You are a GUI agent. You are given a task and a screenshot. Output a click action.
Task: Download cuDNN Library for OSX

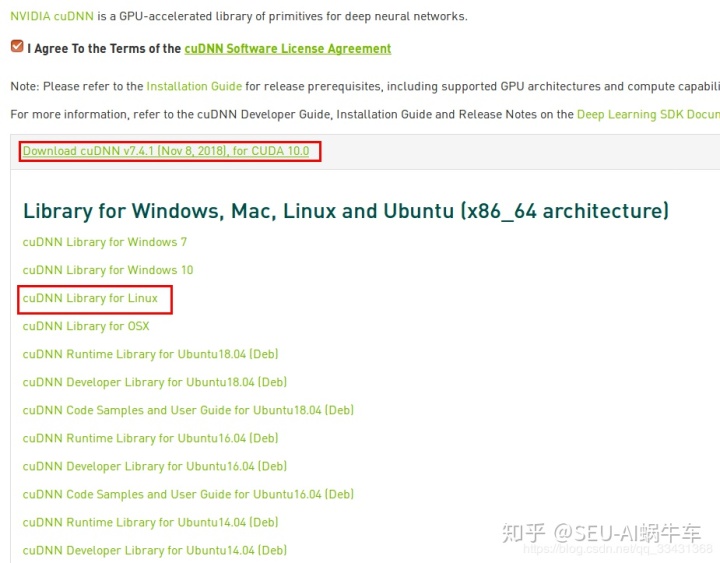click(x=86, y=326)
